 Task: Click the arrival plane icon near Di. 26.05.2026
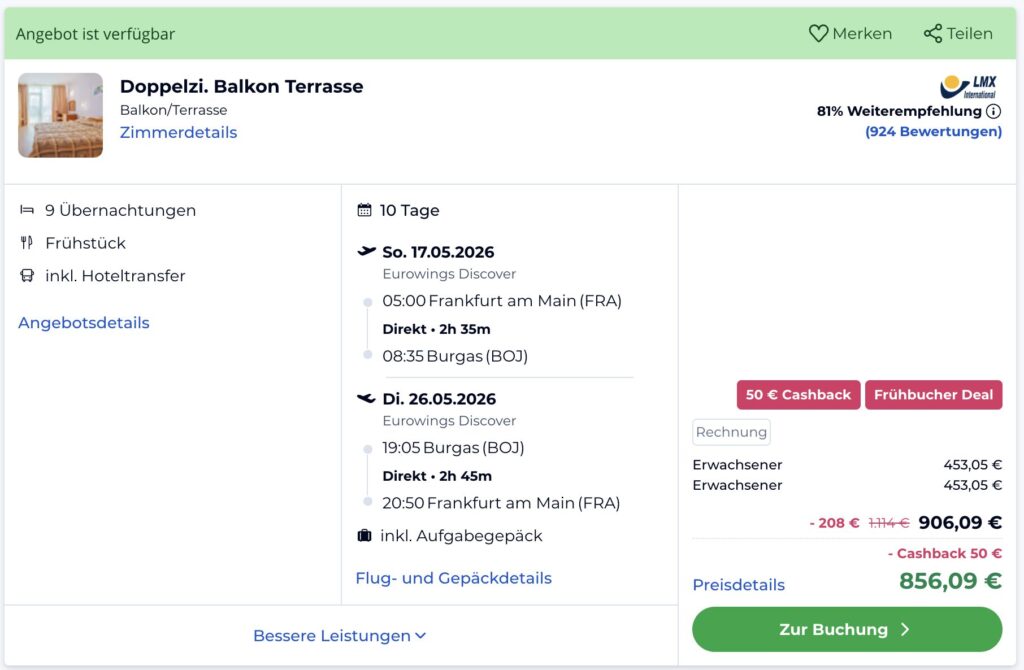(x=366, y=398)
